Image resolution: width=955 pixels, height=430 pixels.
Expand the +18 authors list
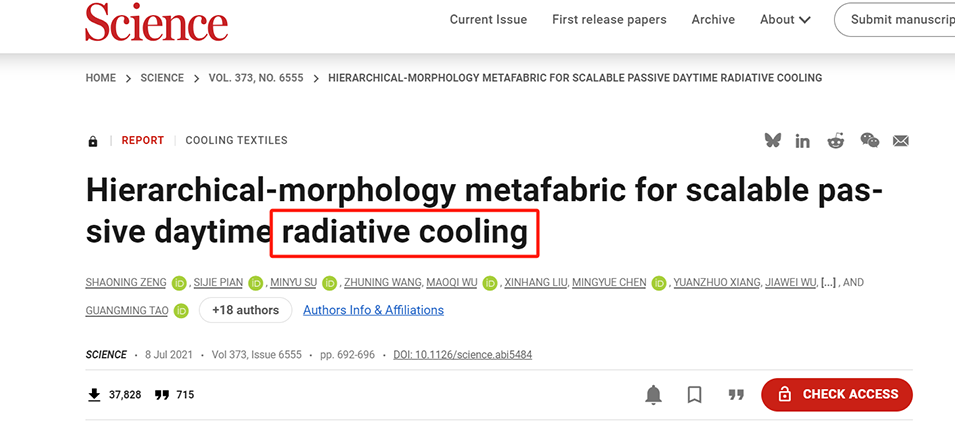[x=245, y=310]
